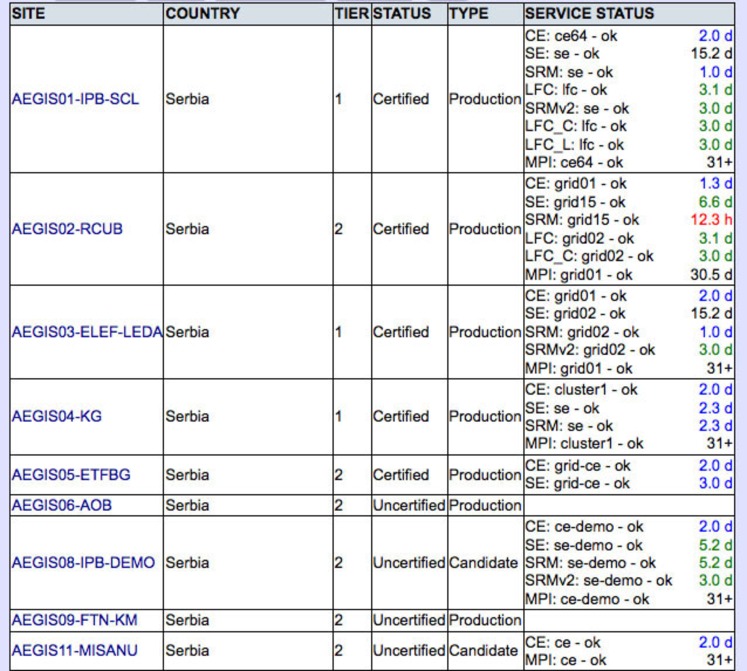Click 'SE: grid-ce - ok' service entry
Image resolution: width=747 pixels, height=671 pixels.
coord(577,483)
